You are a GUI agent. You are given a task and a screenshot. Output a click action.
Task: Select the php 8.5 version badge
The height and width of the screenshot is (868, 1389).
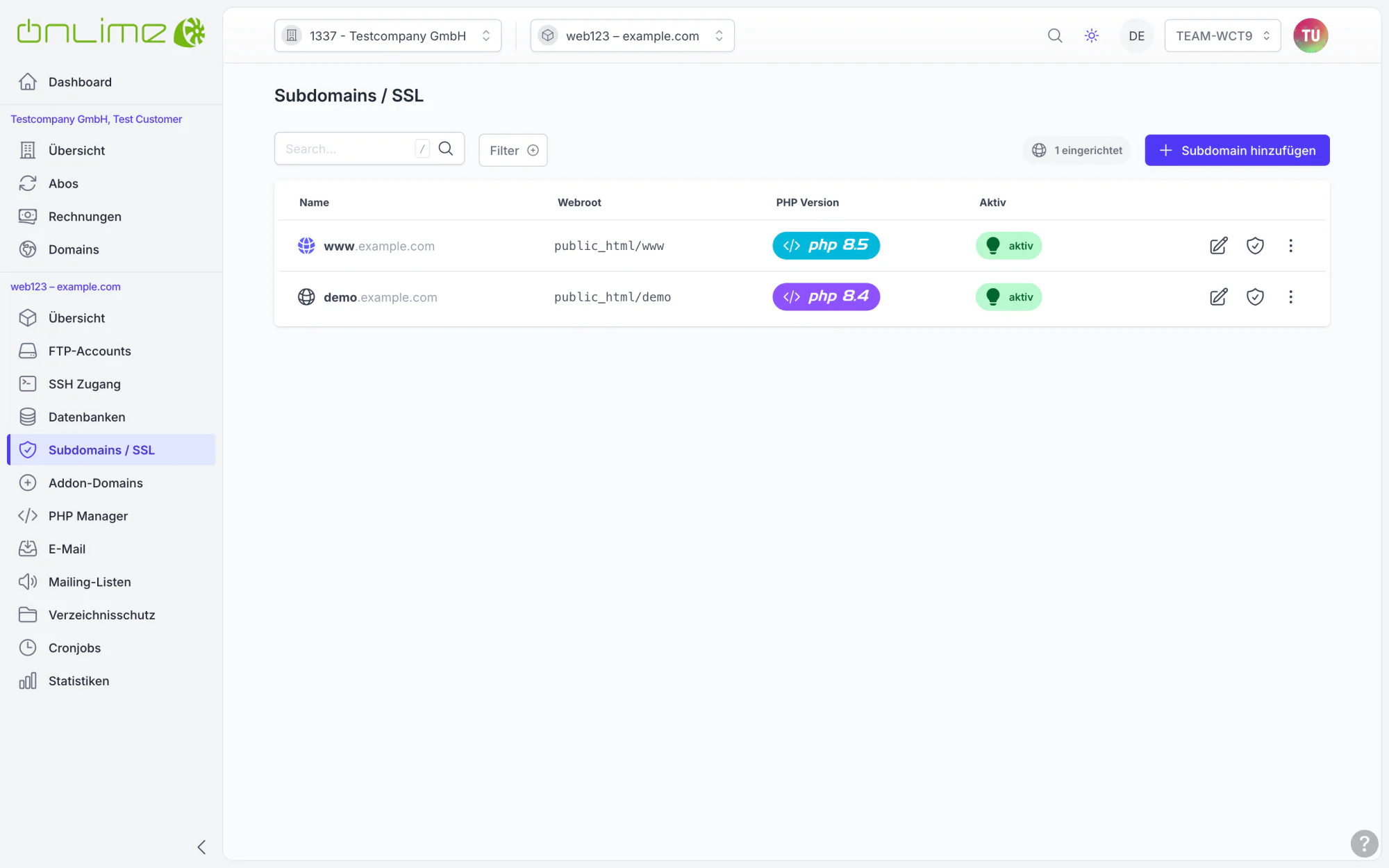coord(826,246)
